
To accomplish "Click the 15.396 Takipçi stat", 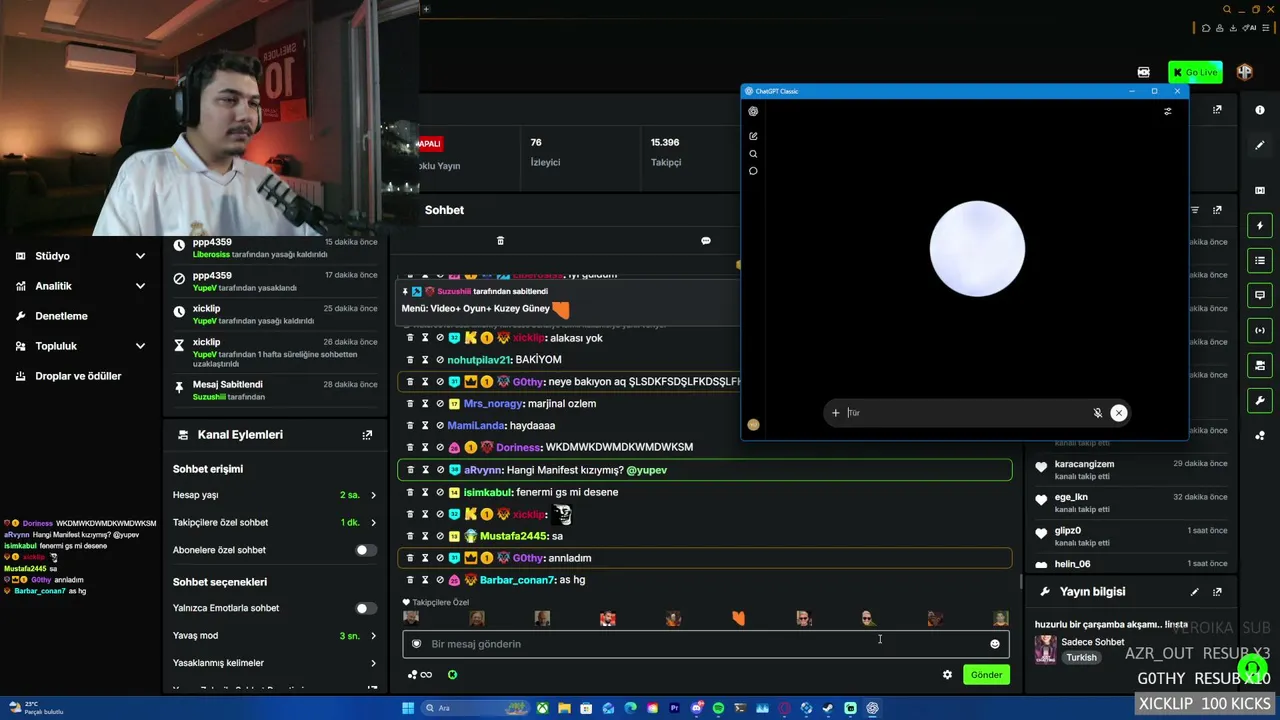I will coord(666,152).
